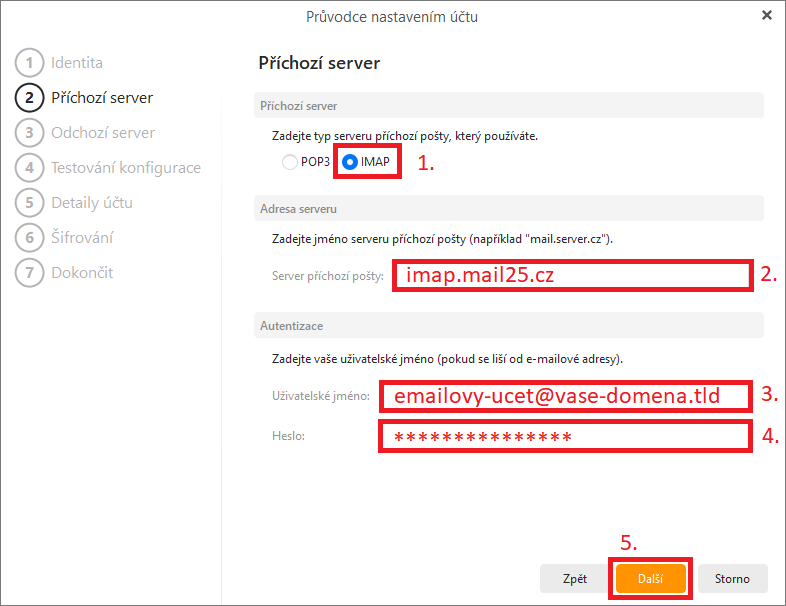Open the Šifrování step label

(x=82, y=238)
